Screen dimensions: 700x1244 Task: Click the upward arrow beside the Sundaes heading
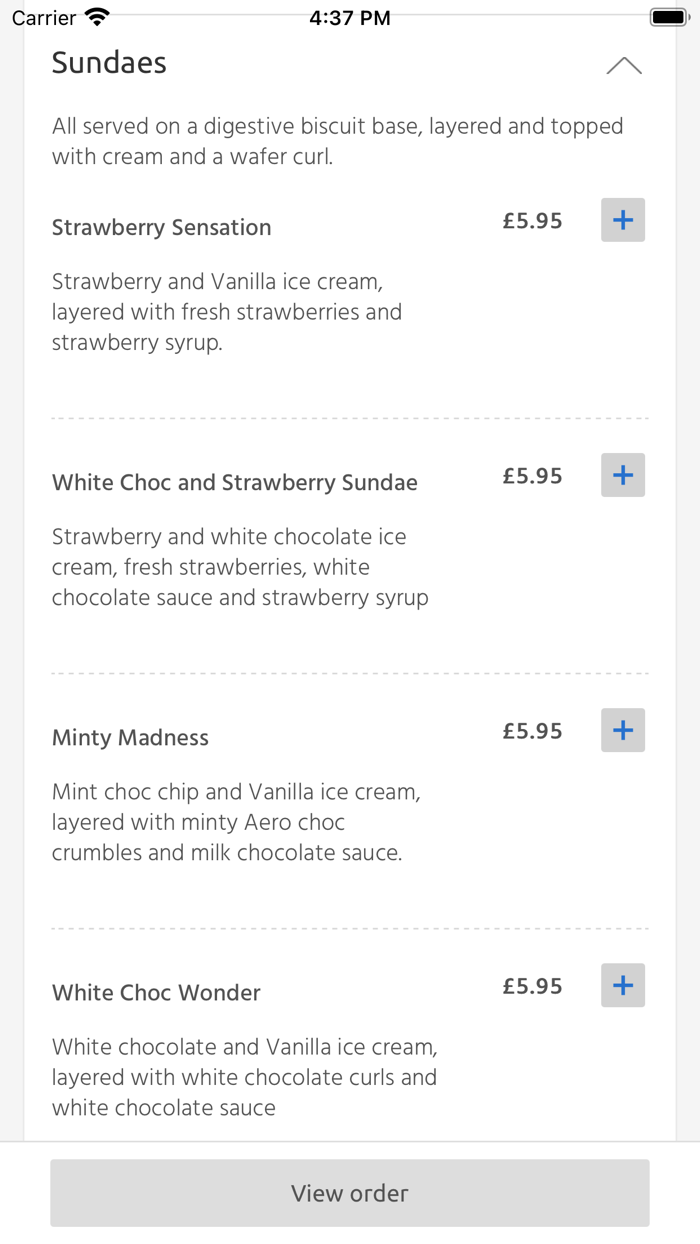click(624, 64)
